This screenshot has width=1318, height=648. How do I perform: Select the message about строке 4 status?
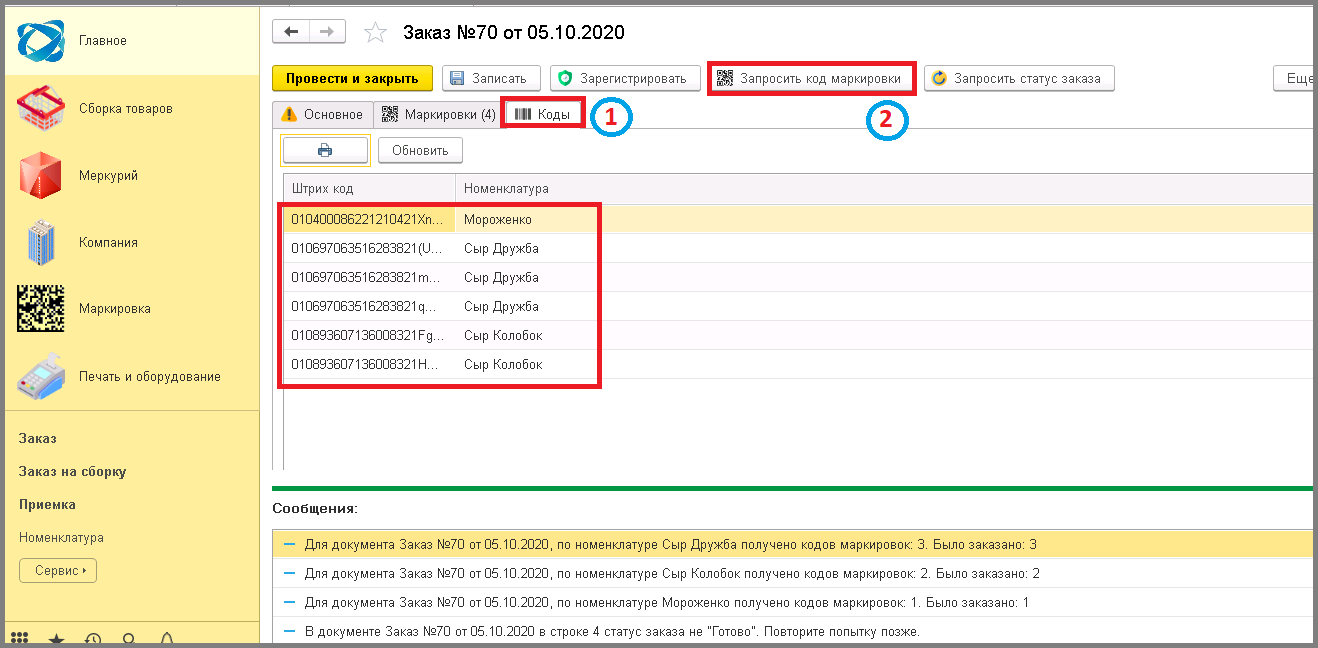[x=792, y=631]
